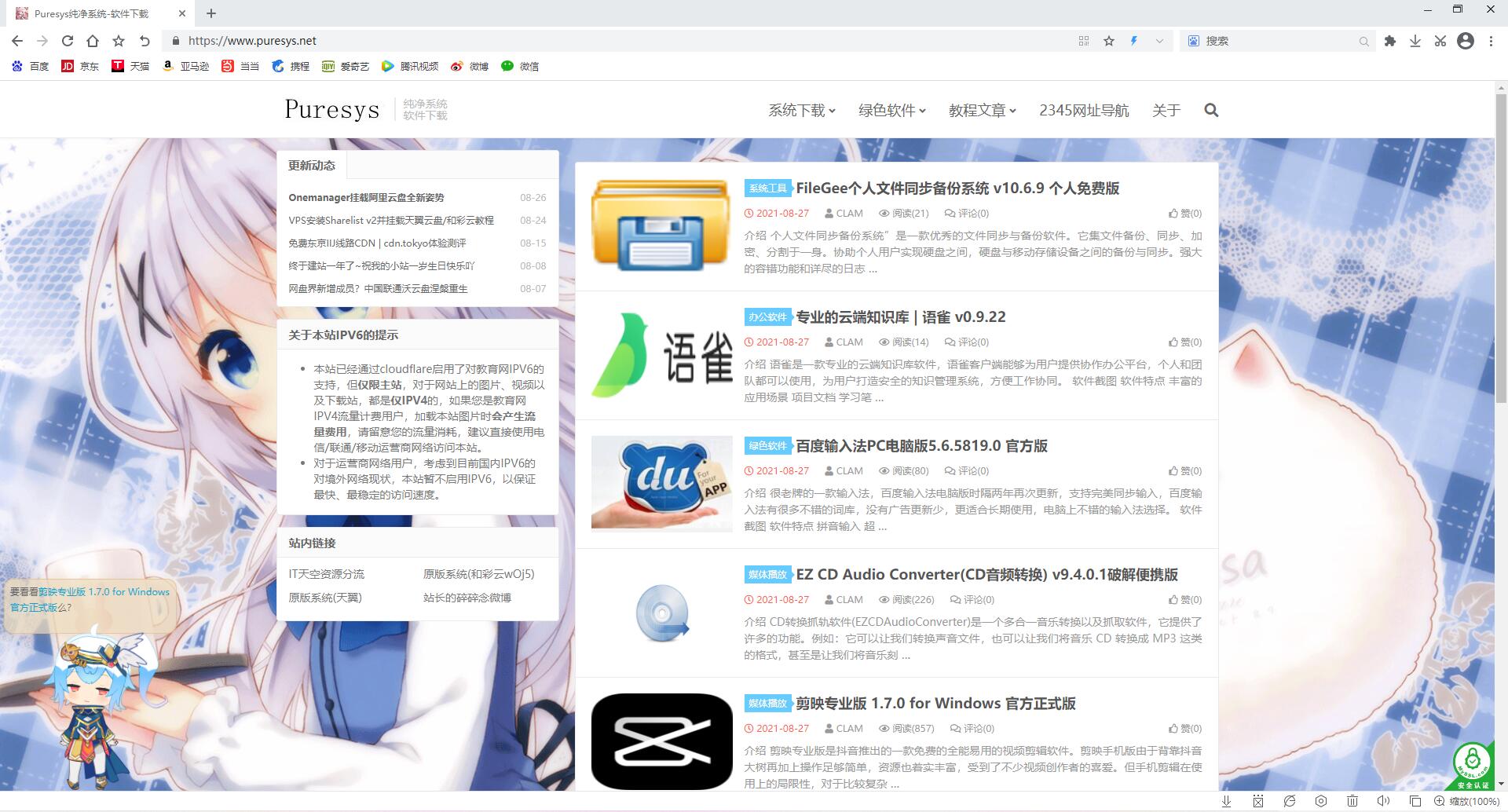Image resolution: width=1508 pixels, height=812 pixels.
Task: Open the 京东 bookmark
Action: 80,67
